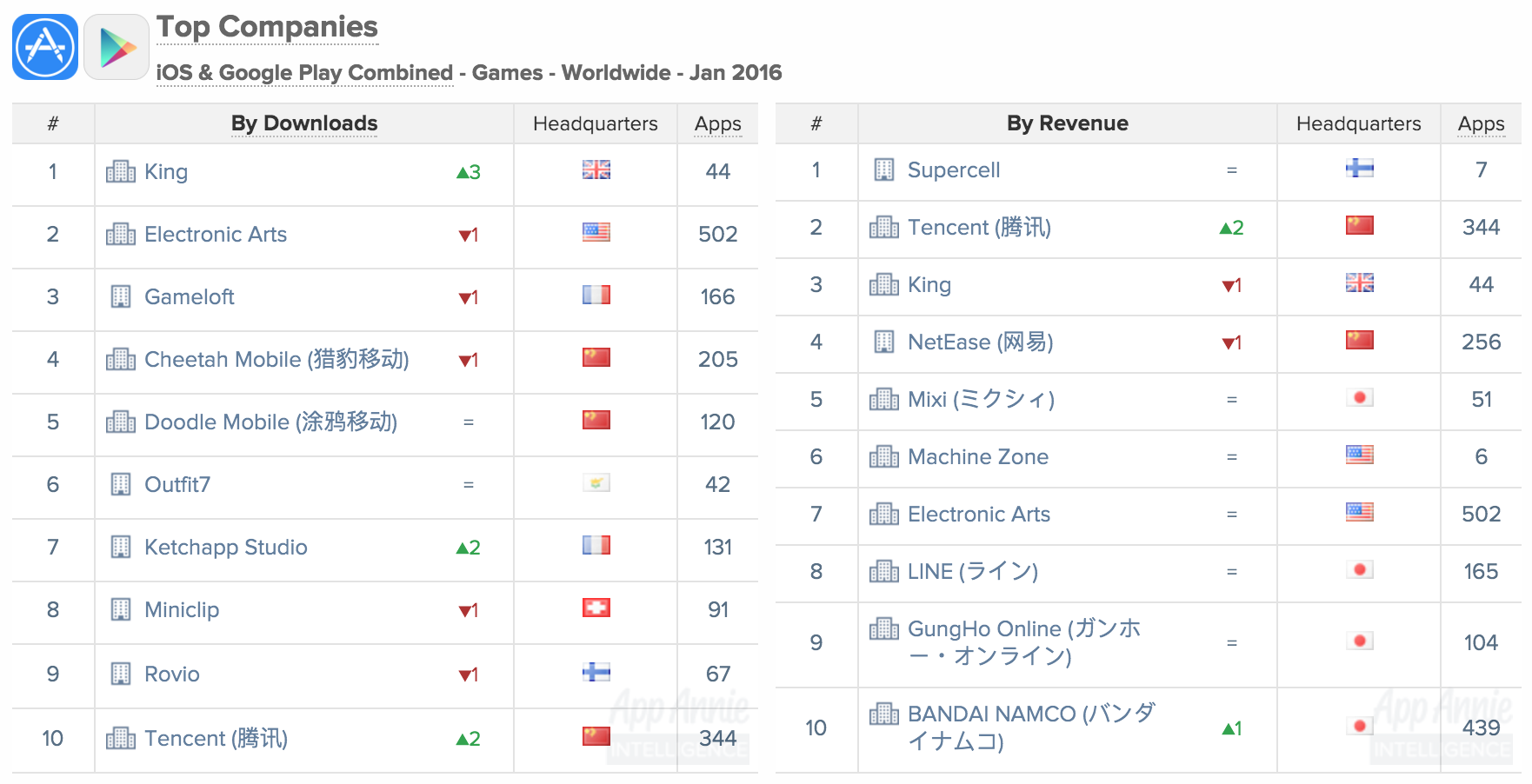Click the Headquarters header in the Revenue table

pyautogui.click(x=1359, y=123)
